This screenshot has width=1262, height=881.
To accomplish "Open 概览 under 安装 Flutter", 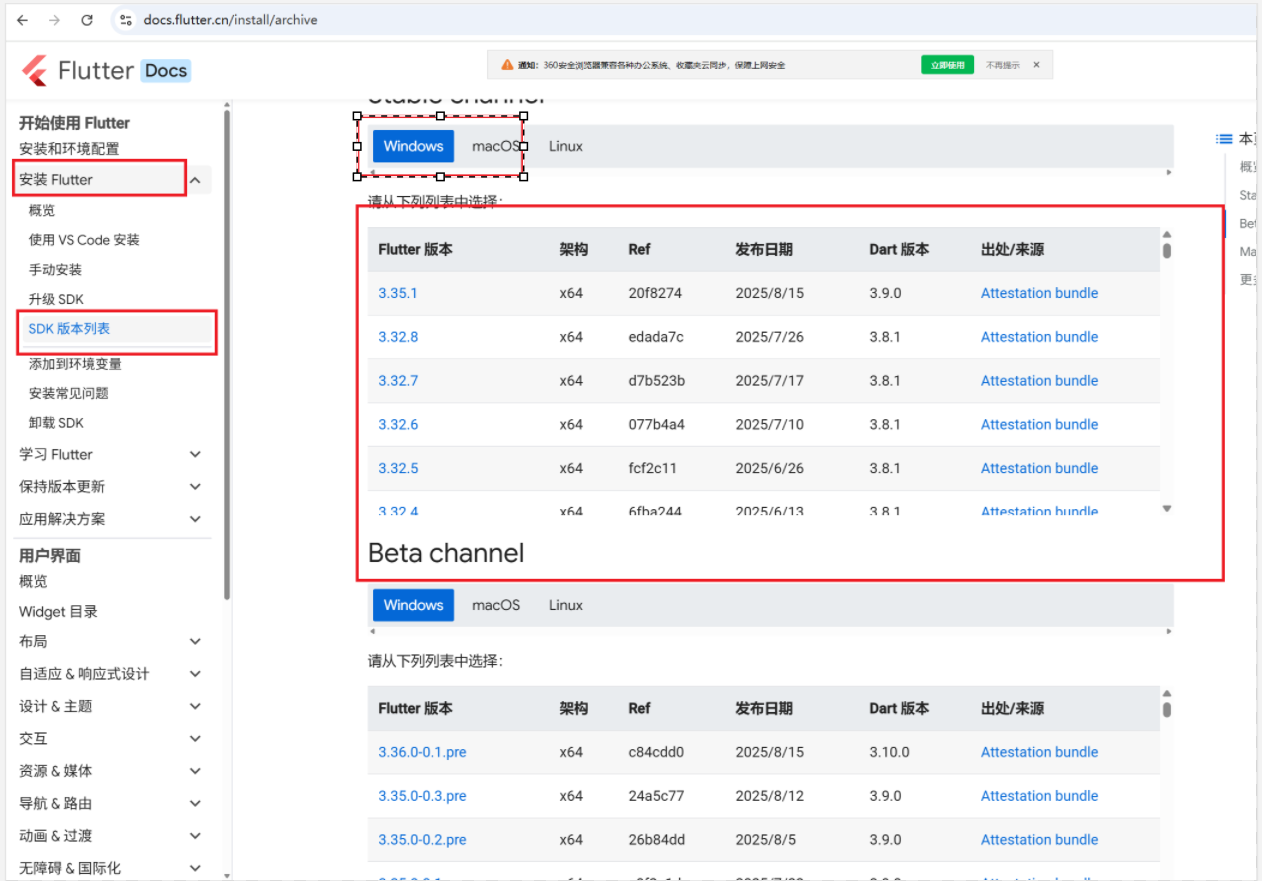I will [x=42, y=210].
